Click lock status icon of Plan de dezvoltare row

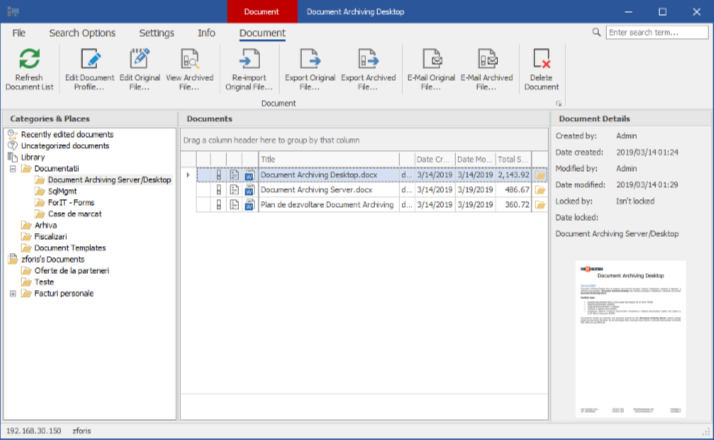[219, 205]
